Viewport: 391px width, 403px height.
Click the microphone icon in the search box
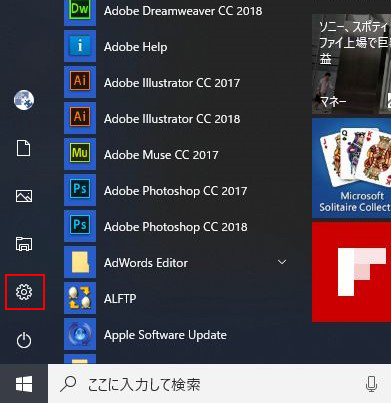click(x=371, y=384)
